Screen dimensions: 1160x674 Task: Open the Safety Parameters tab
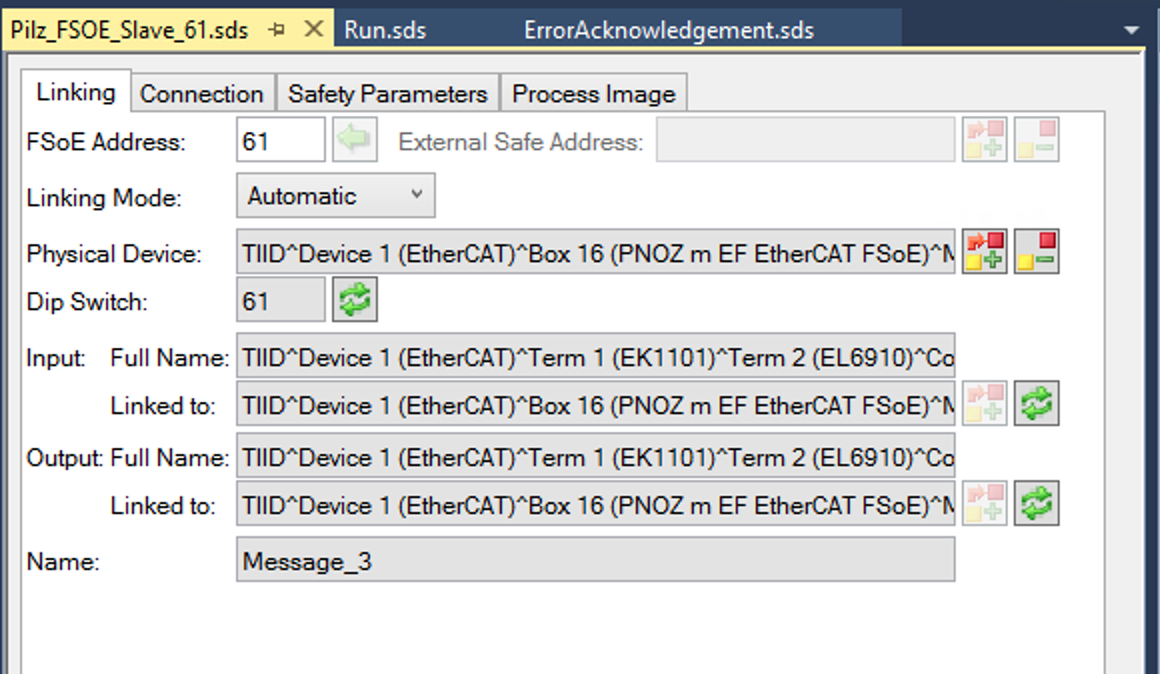388,94
